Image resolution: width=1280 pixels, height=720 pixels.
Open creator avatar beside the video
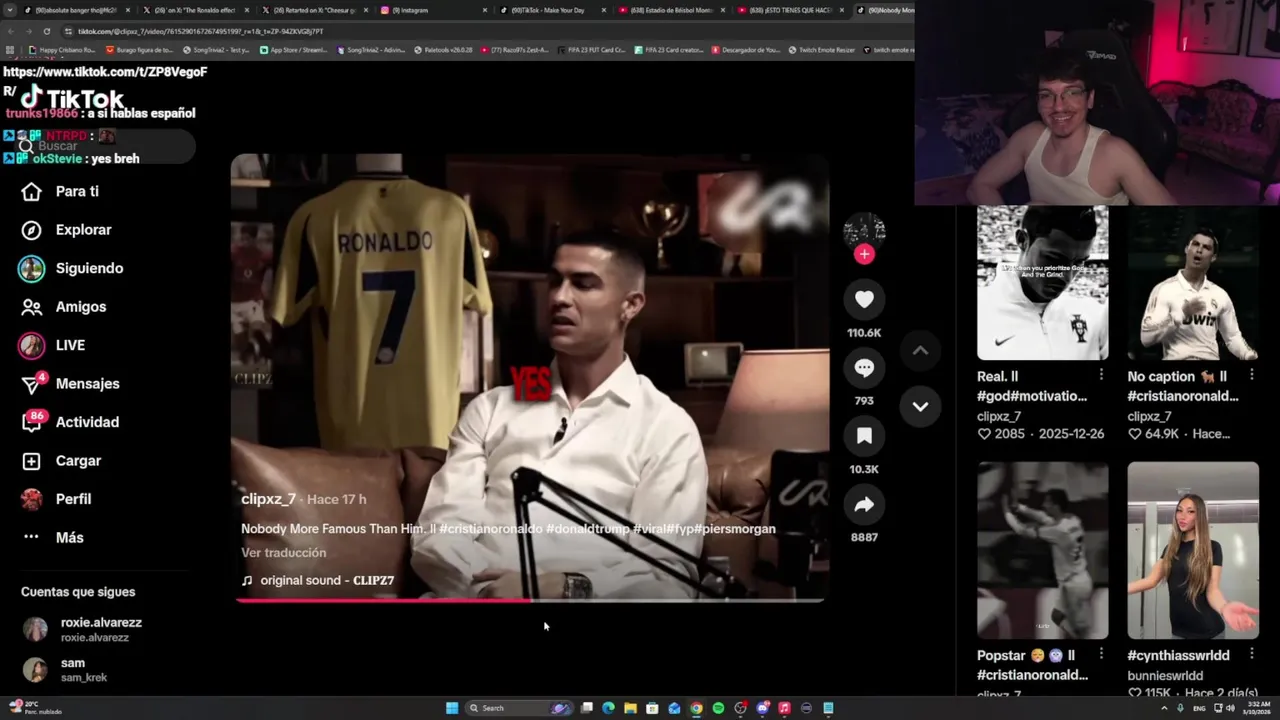pyautogui.click(x=864, y=229)
